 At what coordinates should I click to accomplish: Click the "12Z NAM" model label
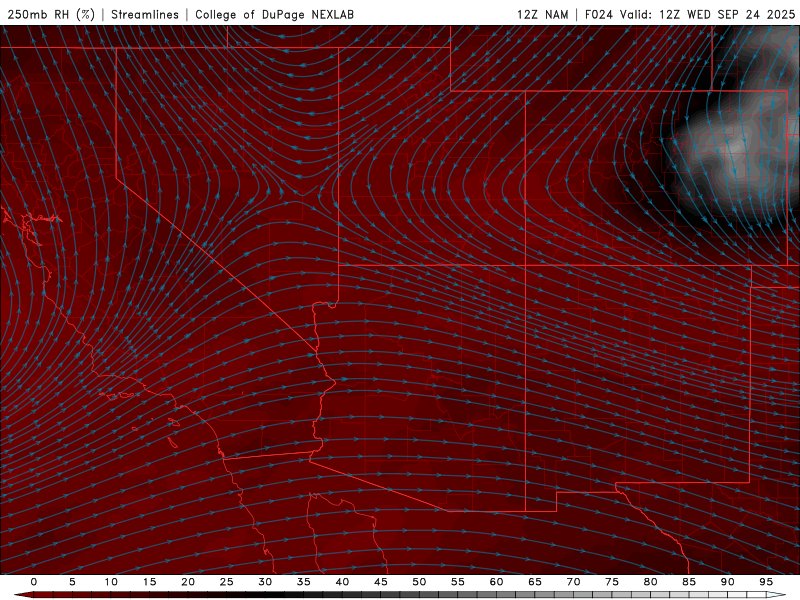click(x=542, y=14)
